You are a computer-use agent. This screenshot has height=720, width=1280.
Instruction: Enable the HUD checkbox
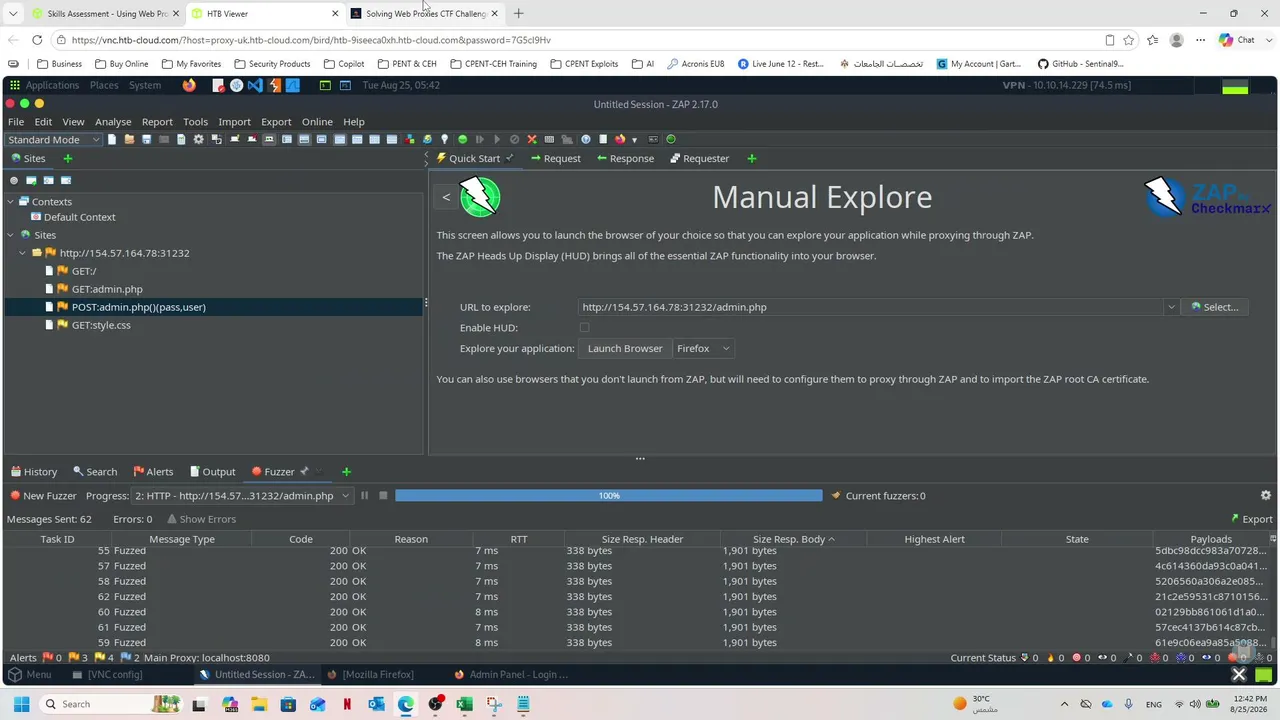pos(585,328)
